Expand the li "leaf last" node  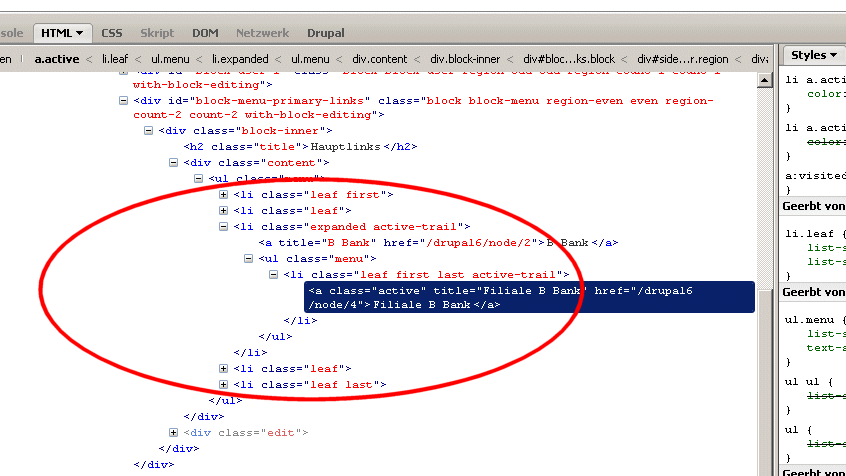coord(224,385)
